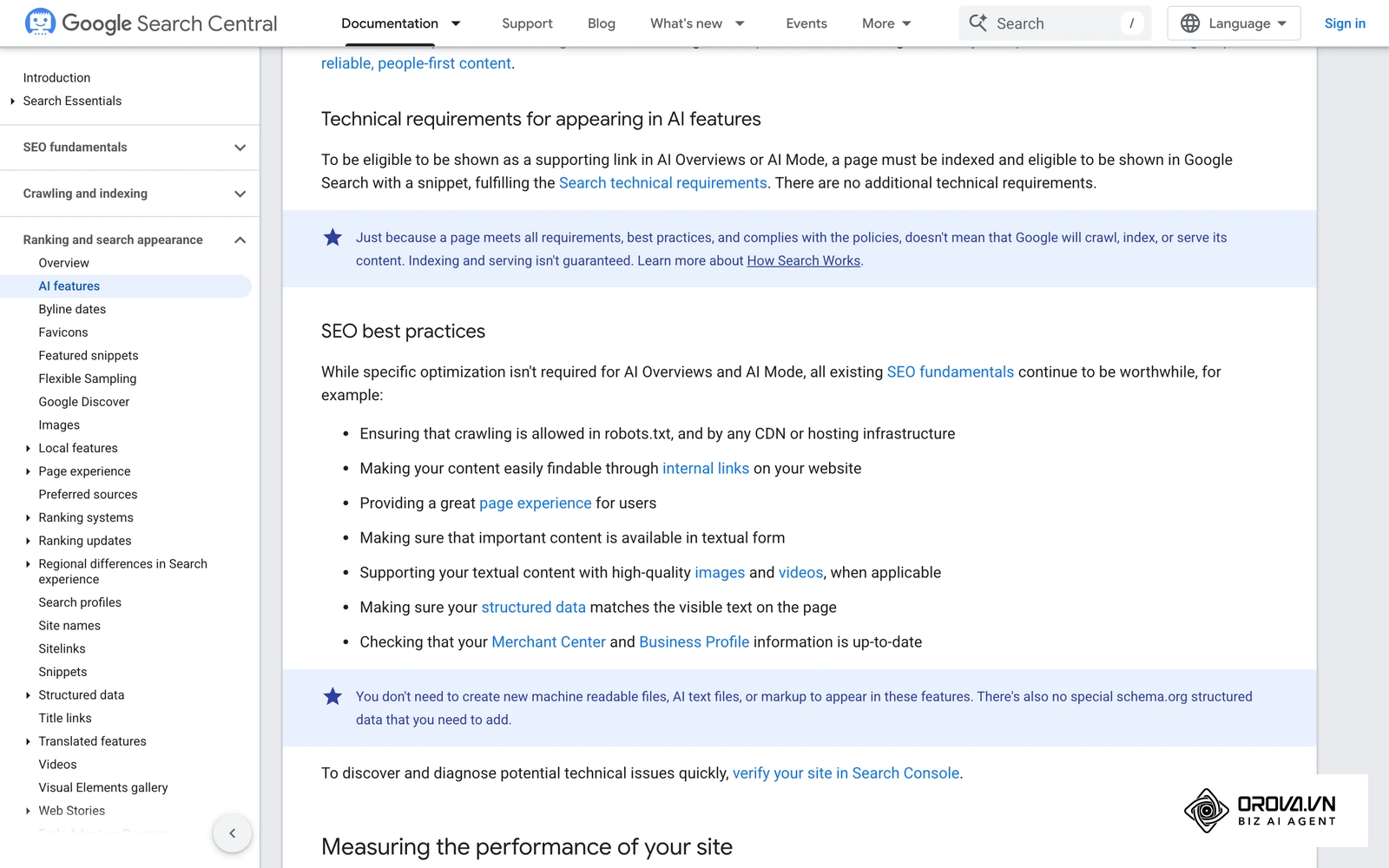This screenshot has height=868, width=1389.
Task: Open Site names sidebar item
Action: point(69,626)
